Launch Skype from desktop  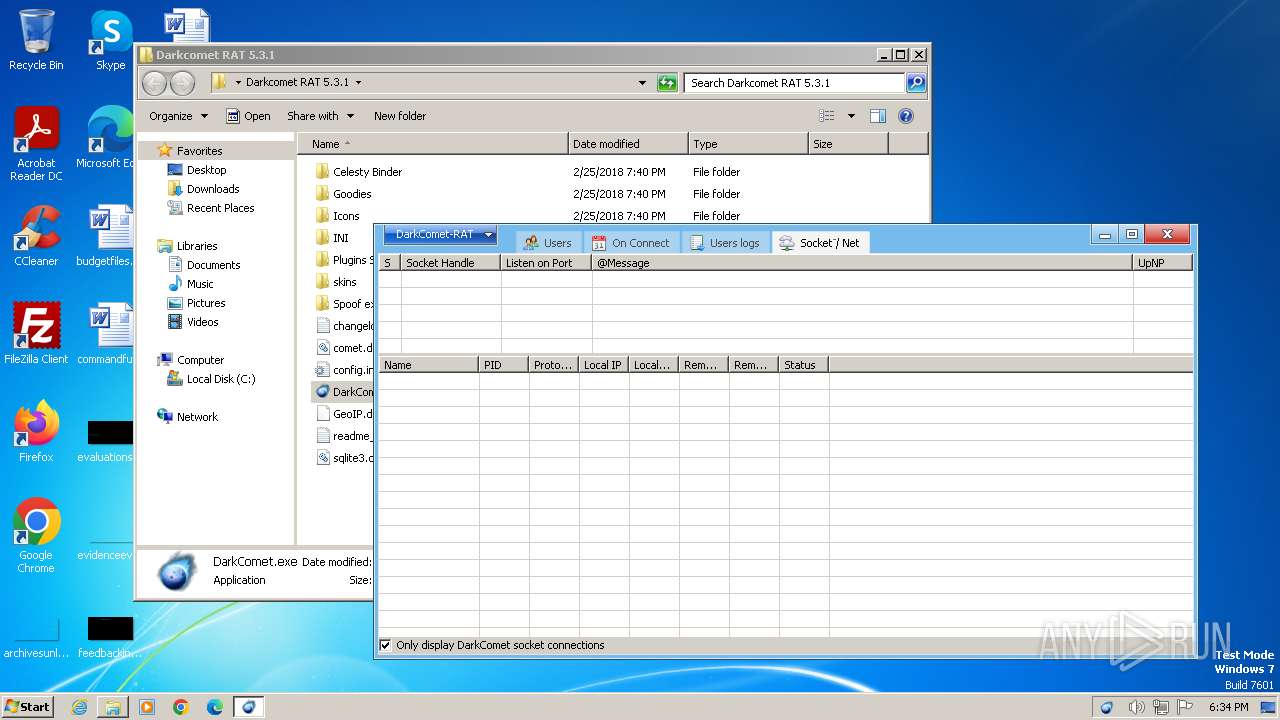tap(110, 40)
